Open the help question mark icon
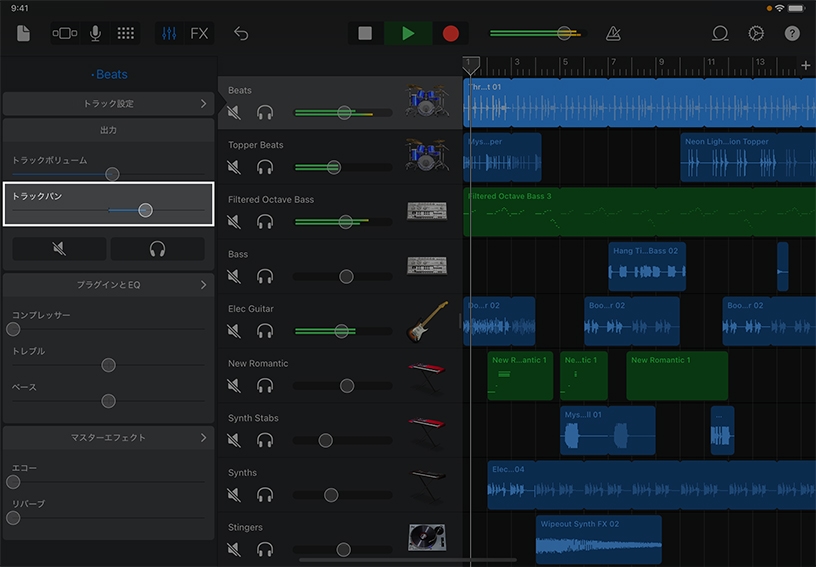This screenshot has width=816, height=567. [x=792, y=33]
